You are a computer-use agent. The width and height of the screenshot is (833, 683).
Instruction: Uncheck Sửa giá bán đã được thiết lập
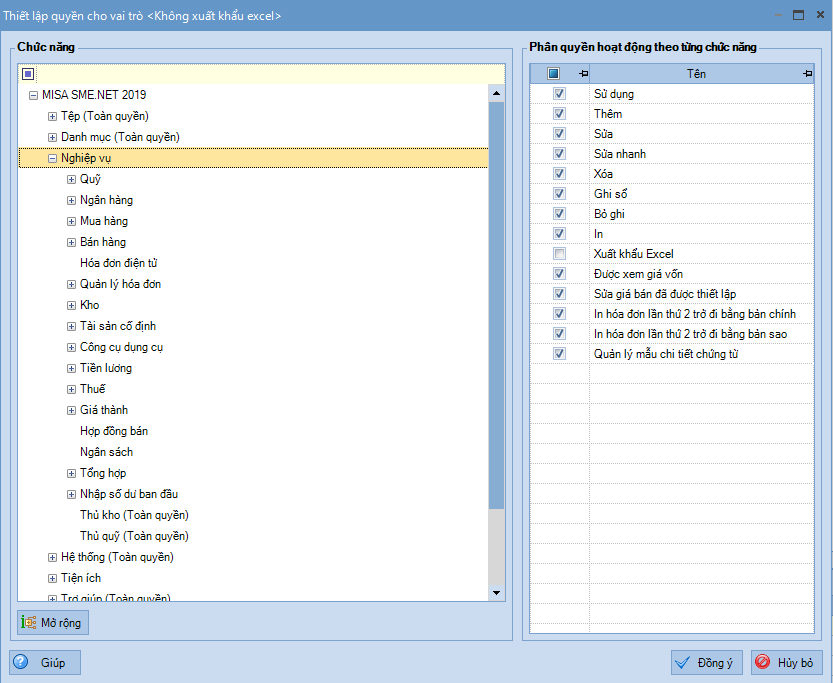coord(559,294)
